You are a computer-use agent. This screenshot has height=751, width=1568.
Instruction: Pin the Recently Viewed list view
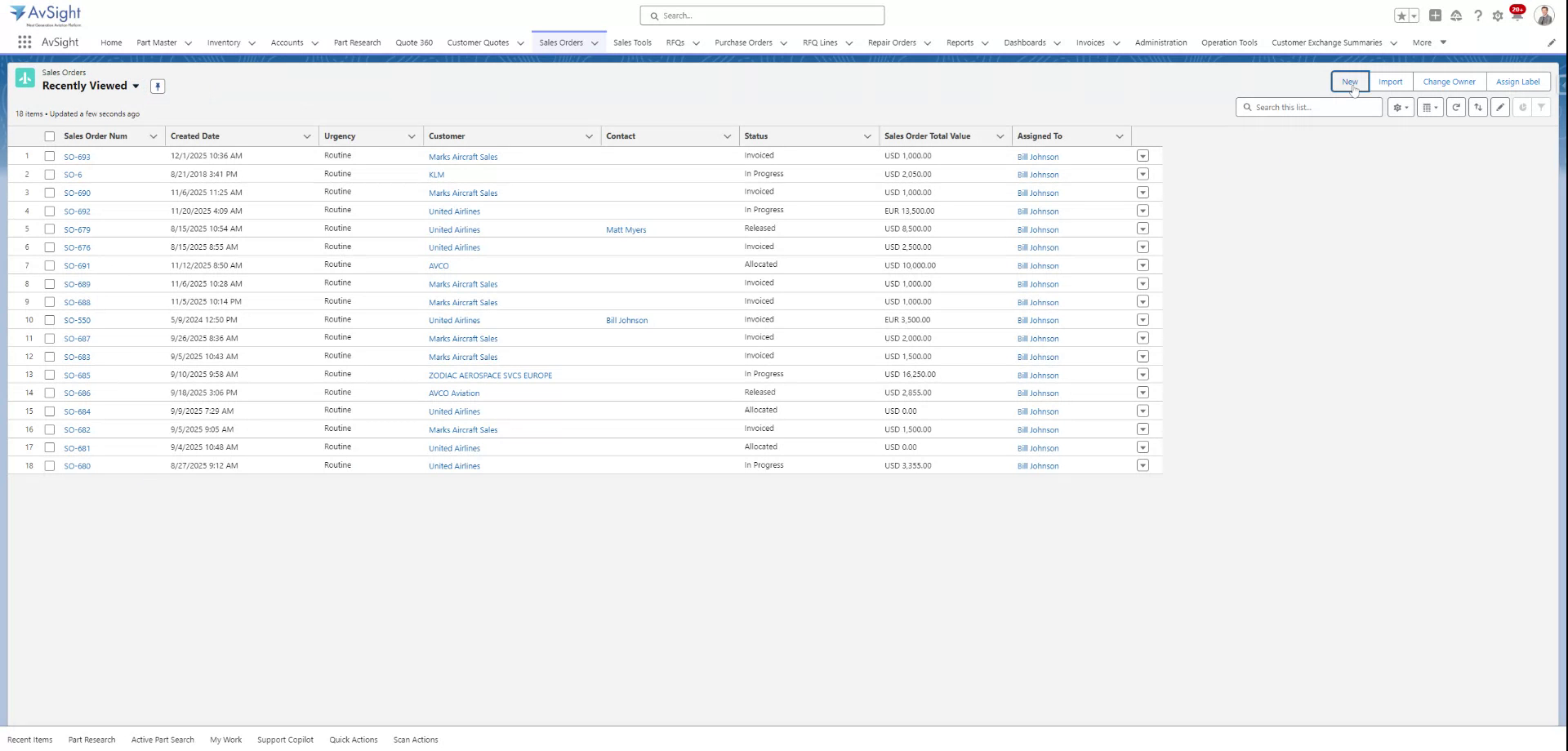pos(158,86)
